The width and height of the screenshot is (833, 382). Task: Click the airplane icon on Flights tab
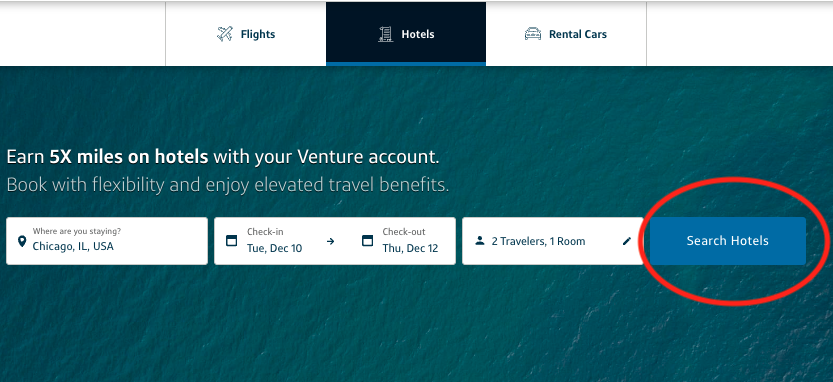coord(225,34)
